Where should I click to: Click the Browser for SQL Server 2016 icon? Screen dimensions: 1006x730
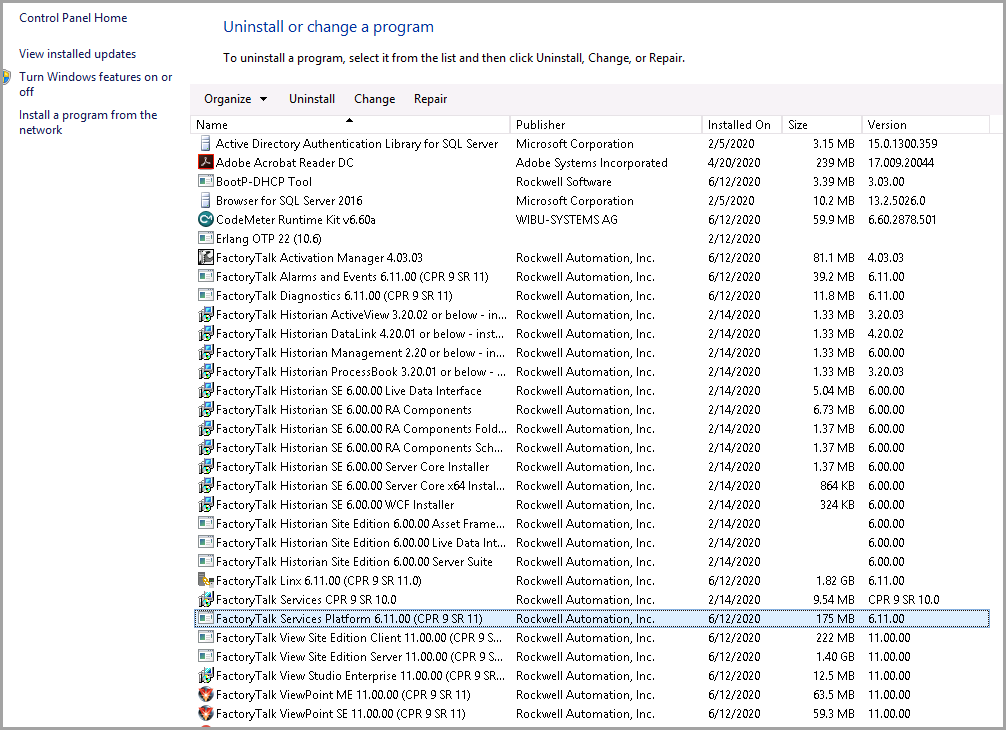(205, 200)
